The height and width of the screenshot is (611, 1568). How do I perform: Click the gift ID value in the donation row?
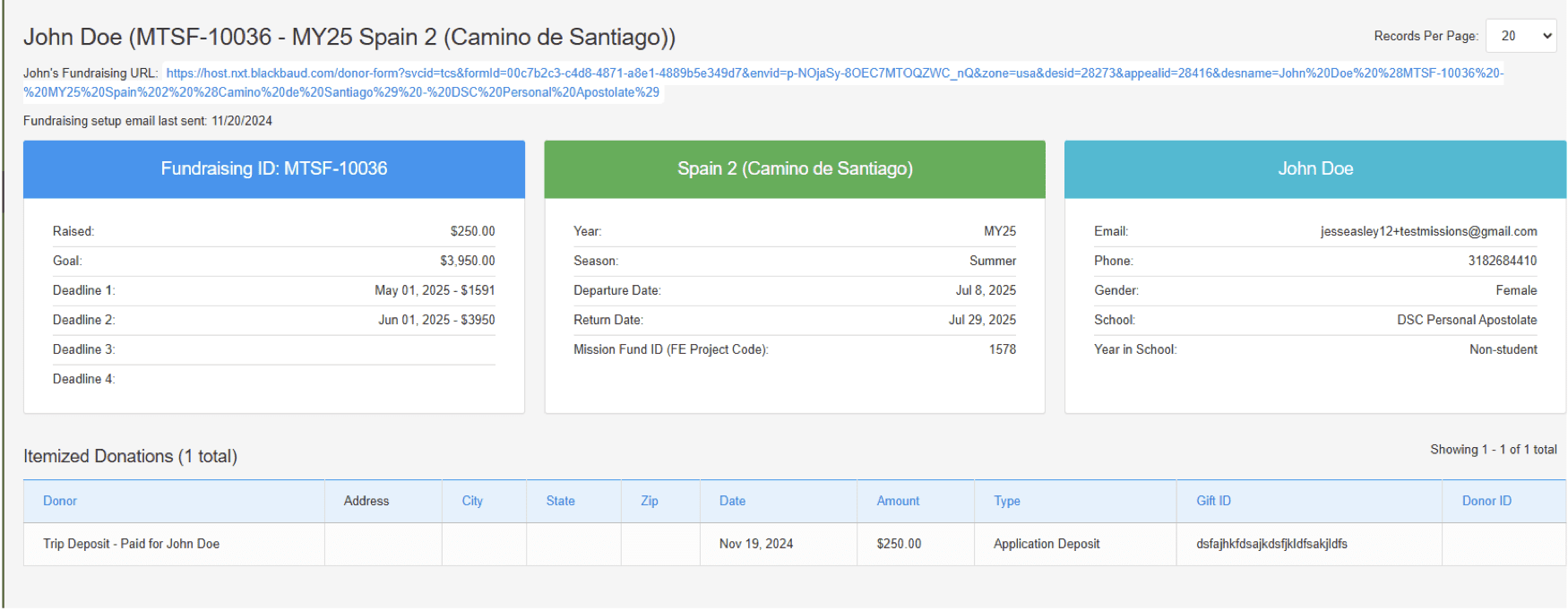(x=1271, y=544)
